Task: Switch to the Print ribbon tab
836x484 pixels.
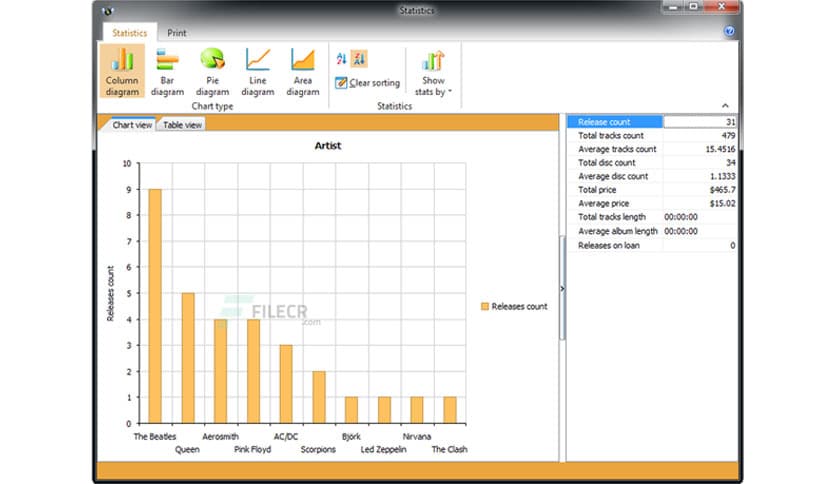Action: pyautogui.click(x=177, y=33)
